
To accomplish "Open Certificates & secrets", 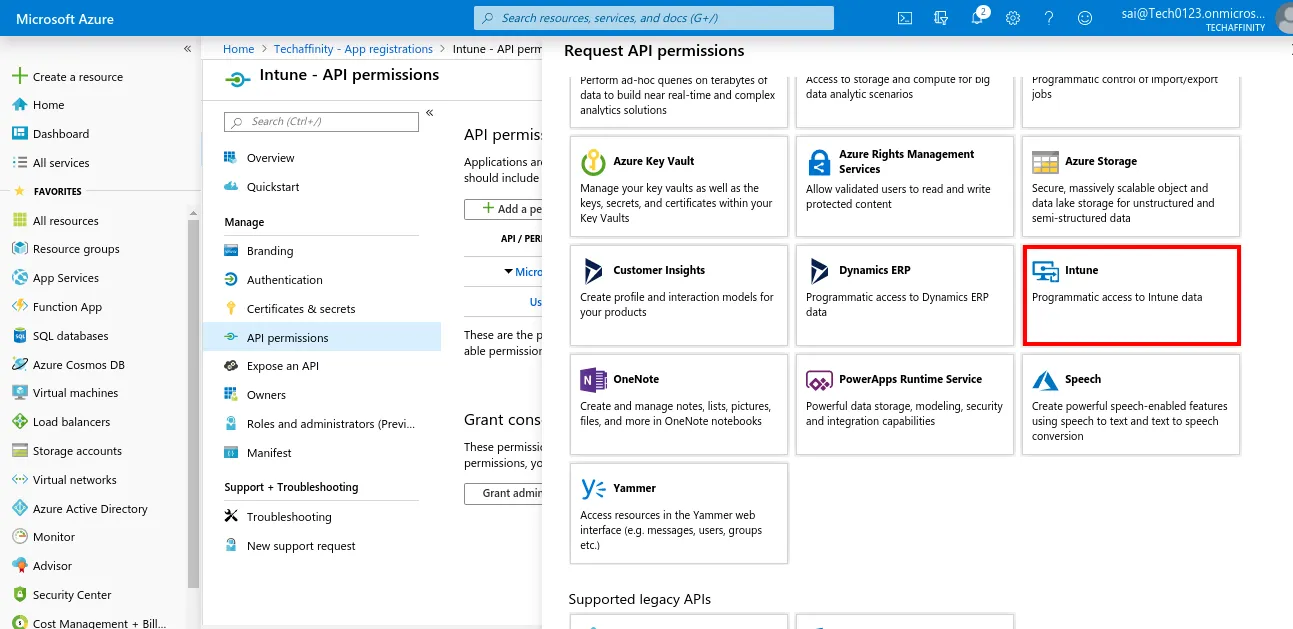I will pos(290,309).
